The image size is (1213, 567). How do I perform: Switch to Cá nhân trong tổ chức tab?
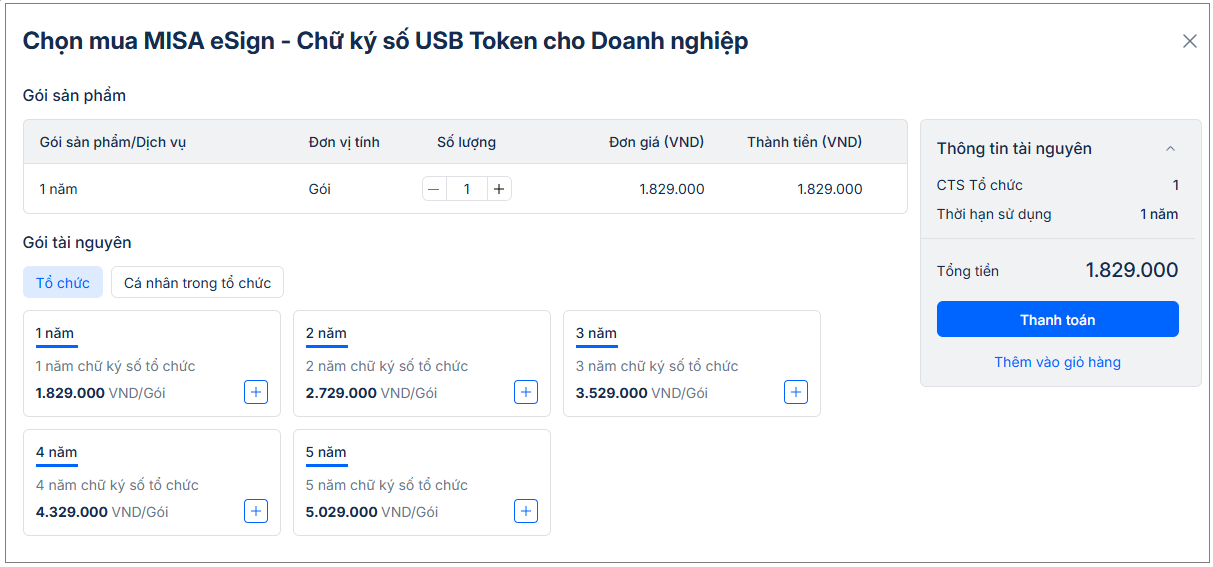[x=197, y=283]
